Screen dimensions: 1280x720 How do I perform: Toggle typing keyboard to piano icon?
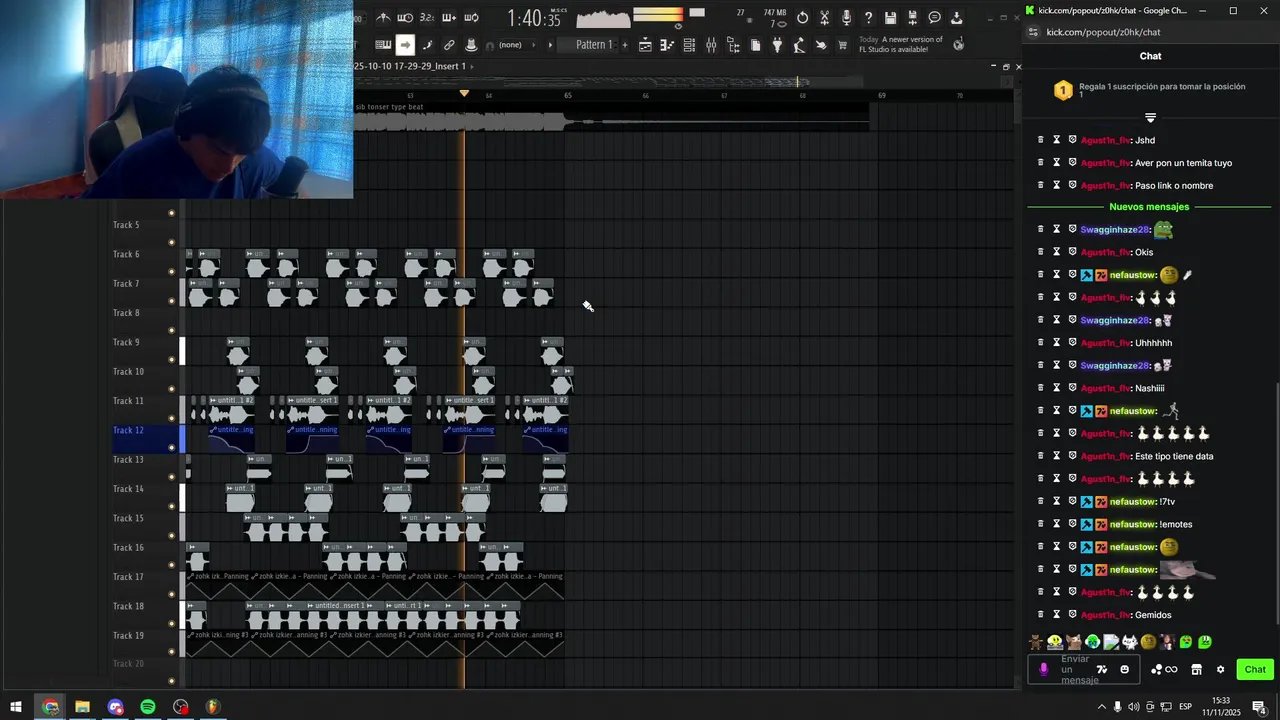pos(383,45)
